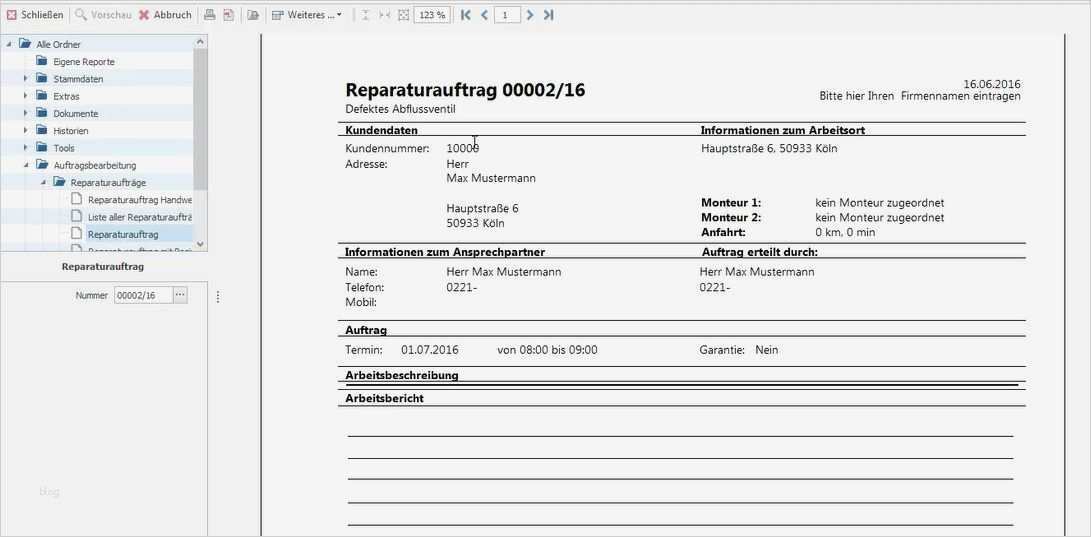Viewport: 1091px width, 537px height.
Task: Click the 123 % zoom field
Action: pyautogui.click(x=432, y=15)
